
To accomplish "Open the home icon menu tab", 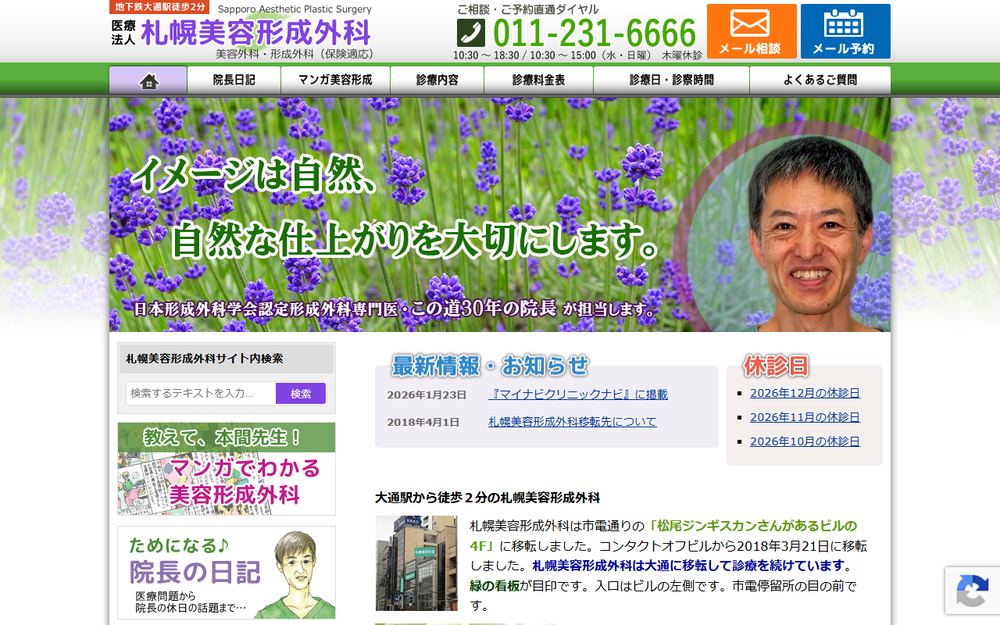I will [148, 80].
